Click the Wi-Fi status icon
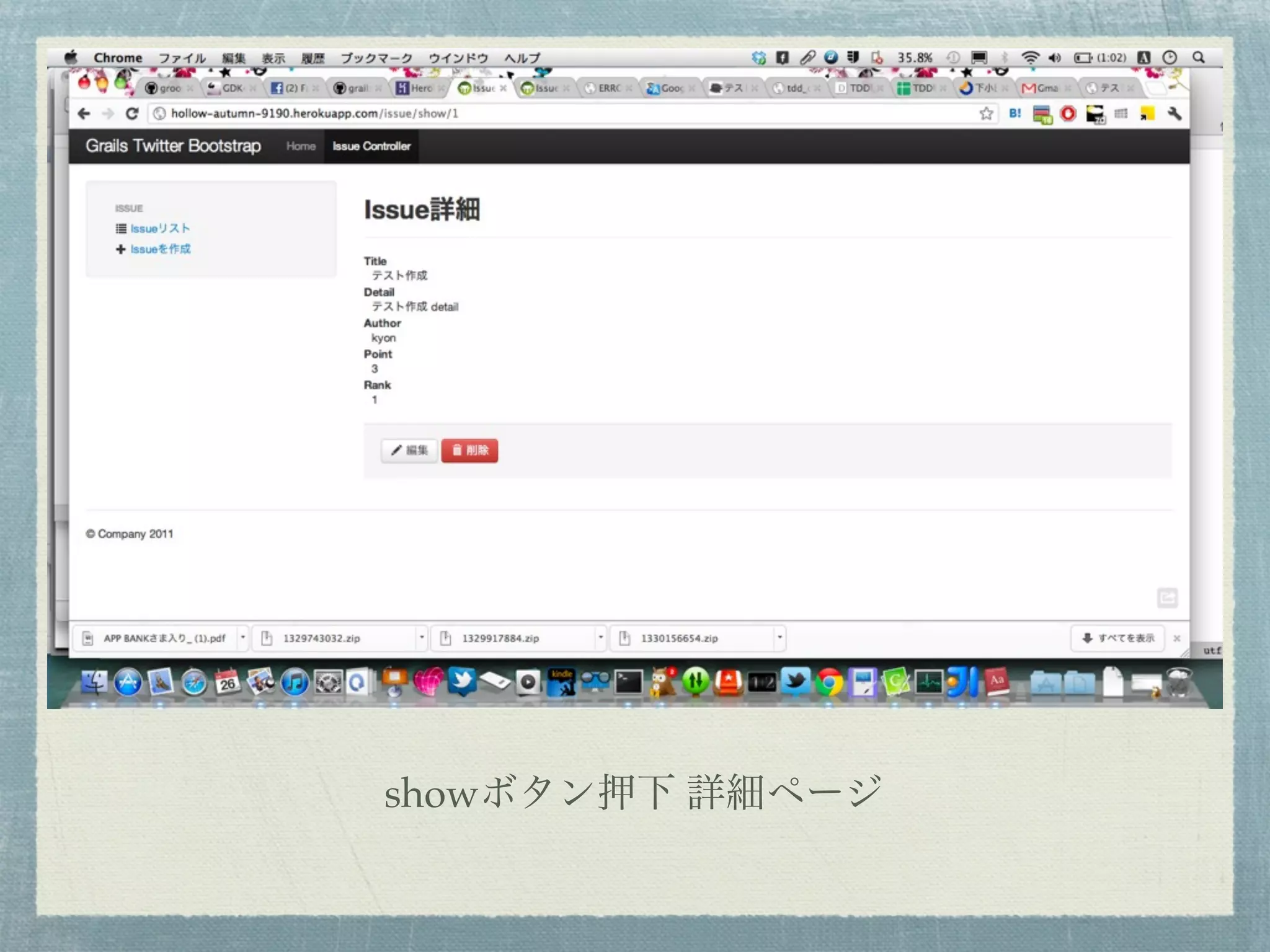This screenshot has width=1270, height=952. click(1029, 58)
